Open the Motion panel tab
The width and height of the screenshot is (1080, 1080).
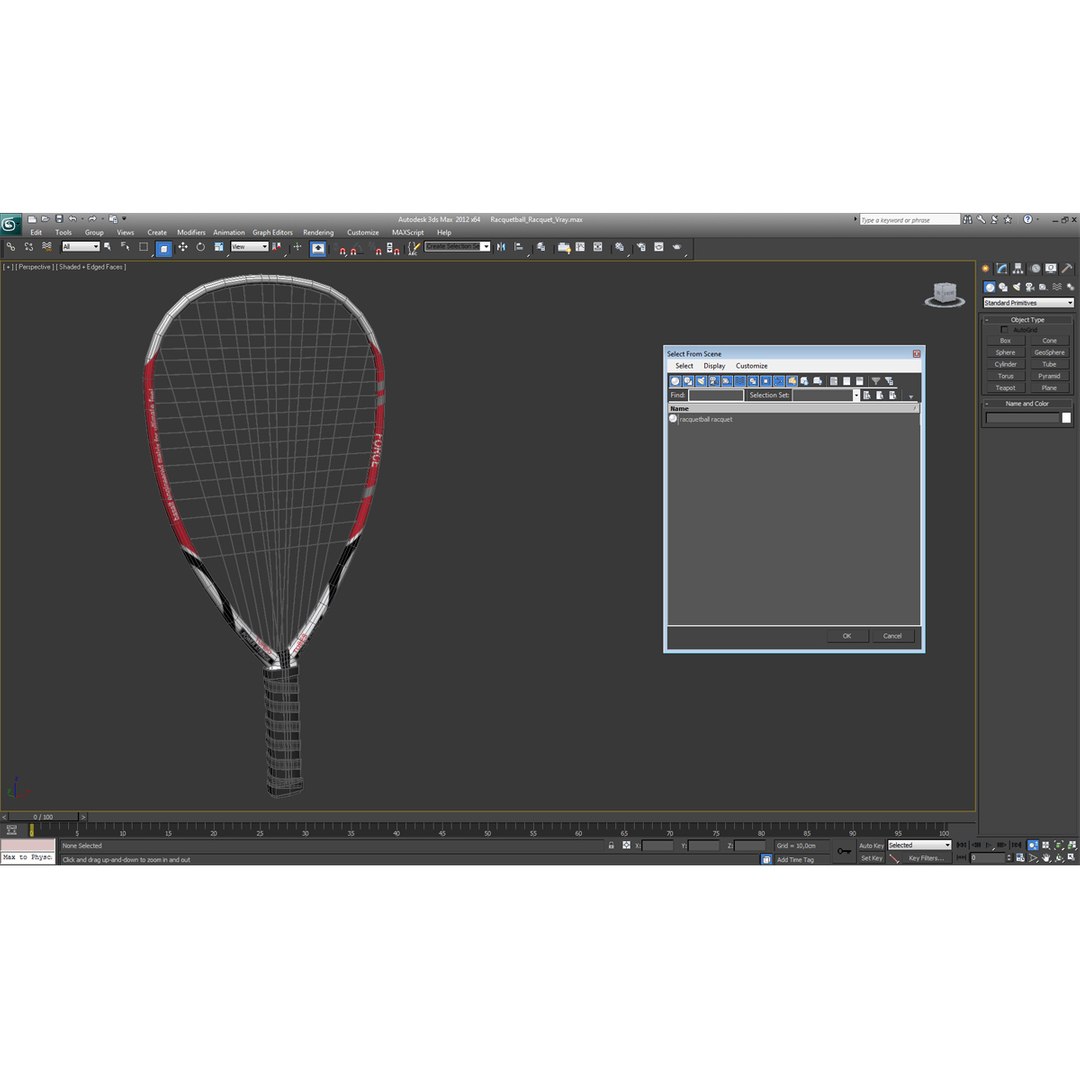click(1035, 269)
